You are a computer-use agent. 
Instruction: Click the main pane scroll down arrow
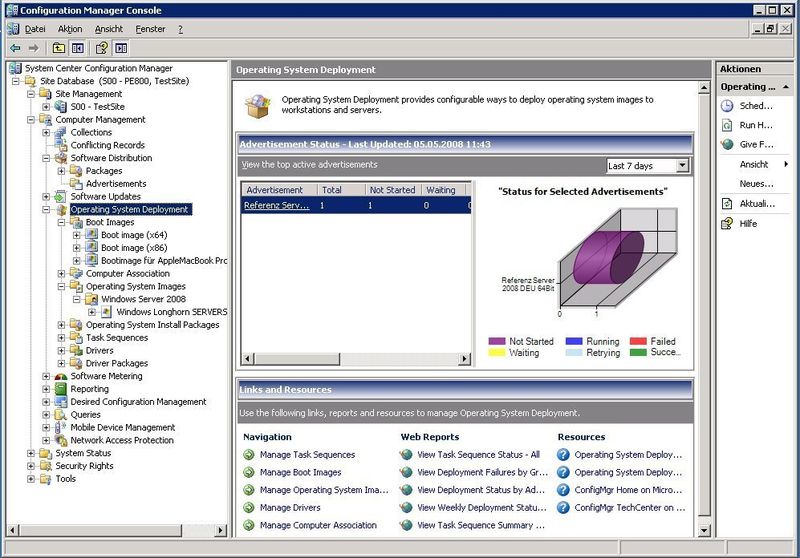pyautogui.click(x=704, y=530)
